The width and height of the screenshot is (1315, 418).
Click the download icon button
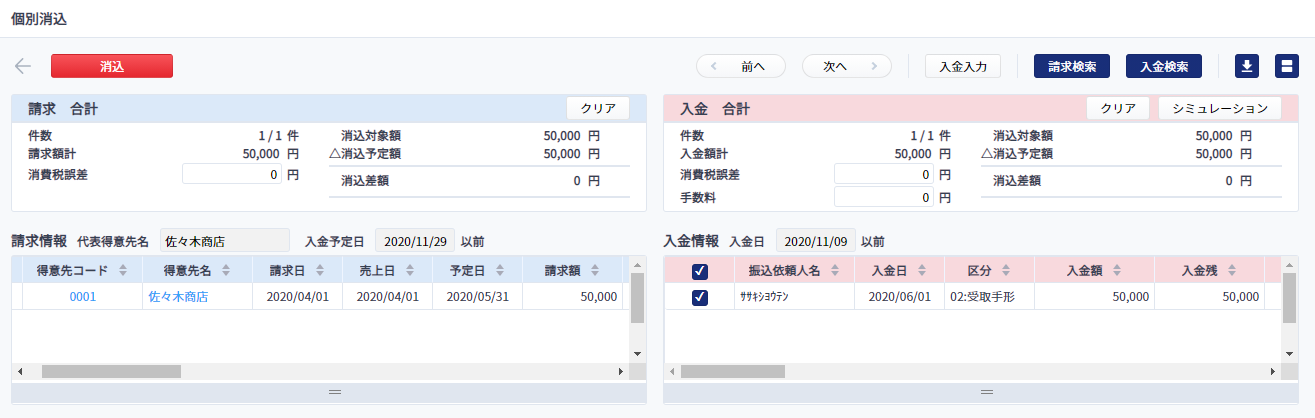coord(1246,67)
